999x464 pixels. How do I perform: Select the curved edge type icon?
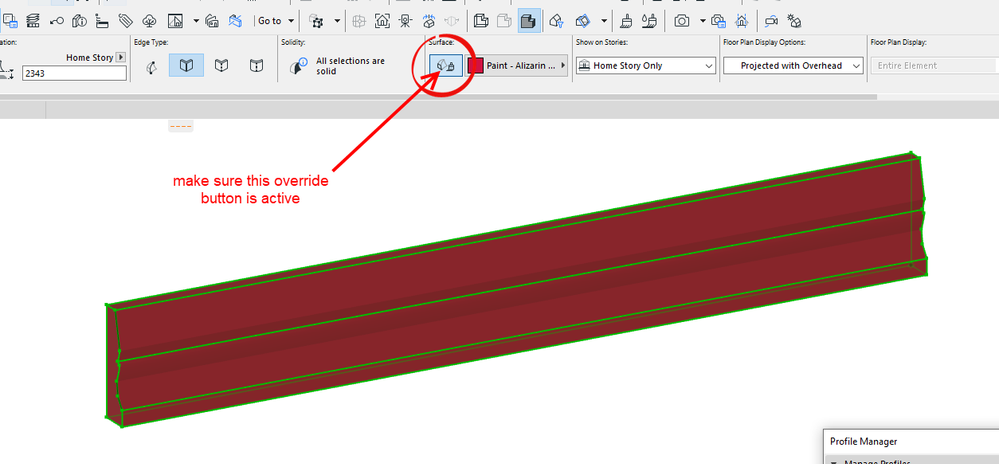(151, 66)
